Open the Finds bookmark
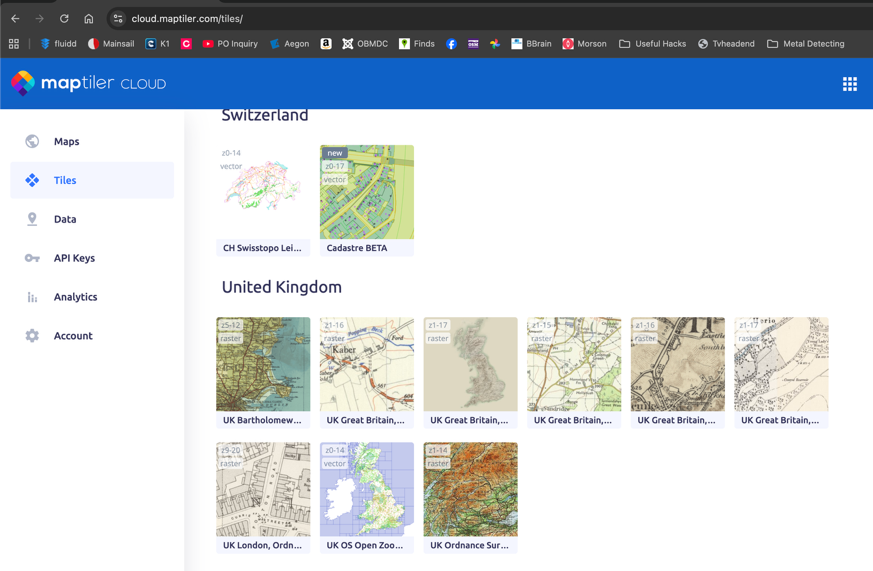 (x=416, y=43)
